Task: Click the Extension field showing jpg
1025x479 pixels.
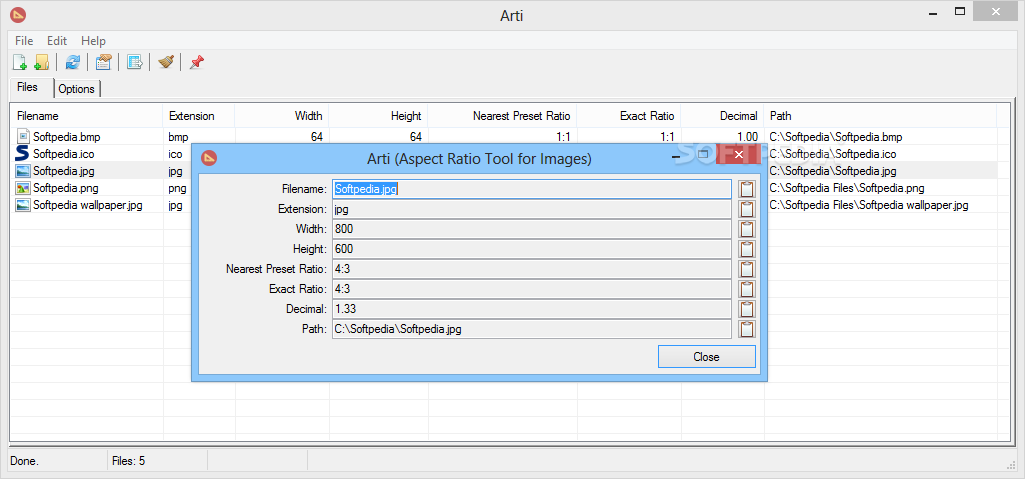Action: 531,209
